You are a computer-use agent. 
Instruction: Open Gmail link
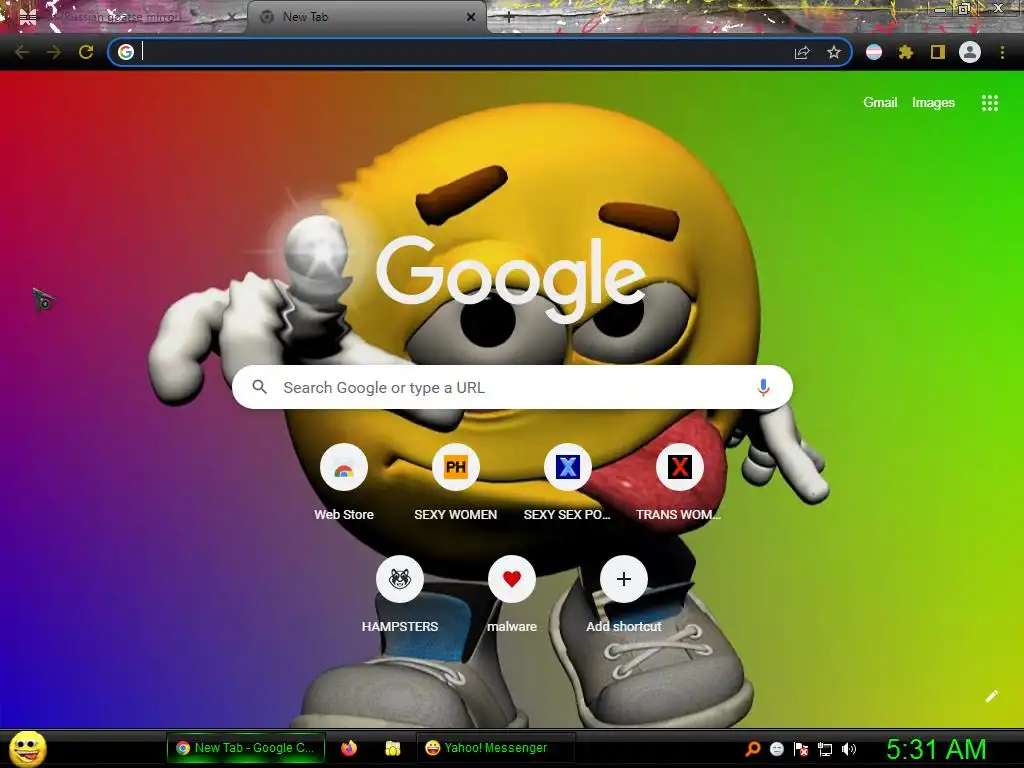880,103
